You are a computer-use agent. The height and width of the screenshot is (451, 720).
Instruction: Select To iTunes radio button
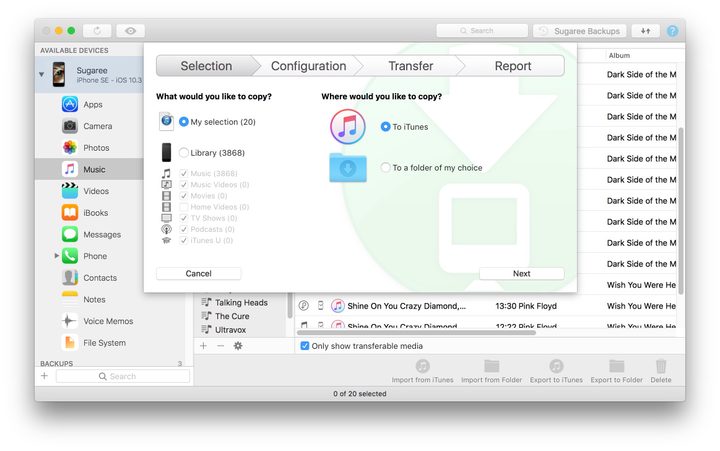386,126
